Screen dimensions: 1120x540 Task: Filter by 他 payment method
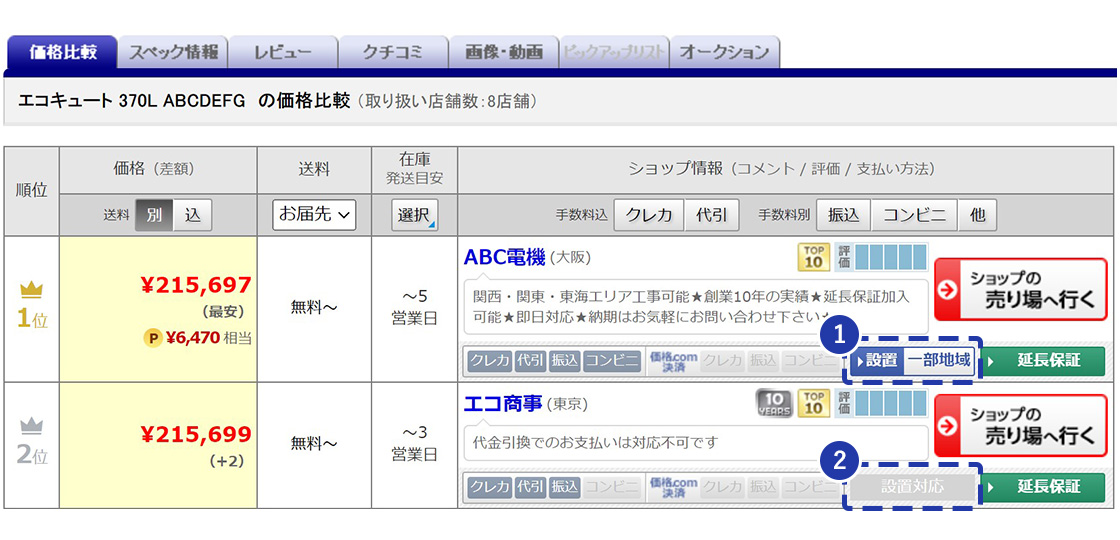pos(978,215)
